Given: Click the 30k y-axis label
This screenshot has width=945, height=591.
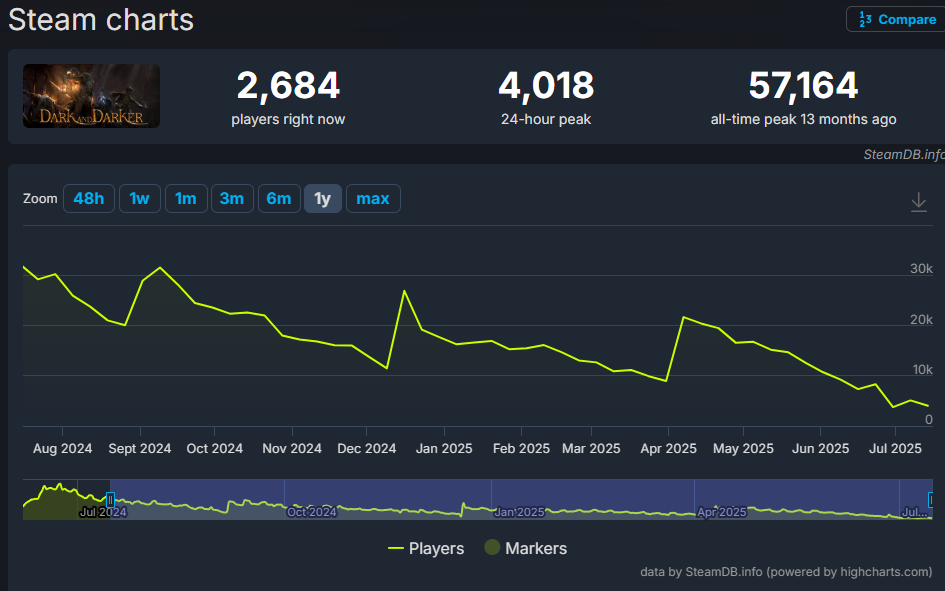Looking at the screenshot, I should tap(921, 269).
